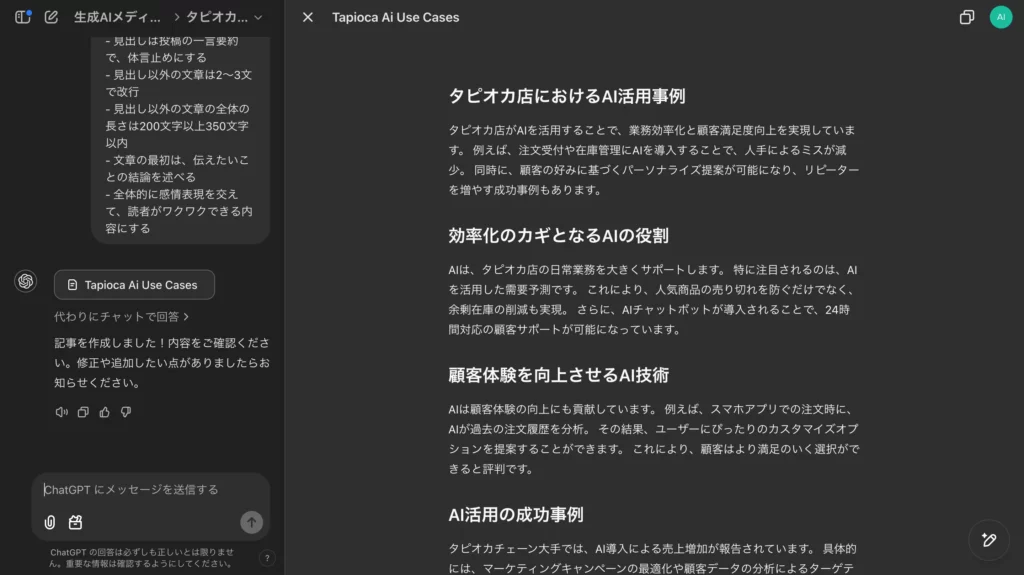Viewport: 1024px width, 575px height.
Task: Open the canvas edit suggestions pencil button
Action: pyautogui.click(x=989, y=540)
